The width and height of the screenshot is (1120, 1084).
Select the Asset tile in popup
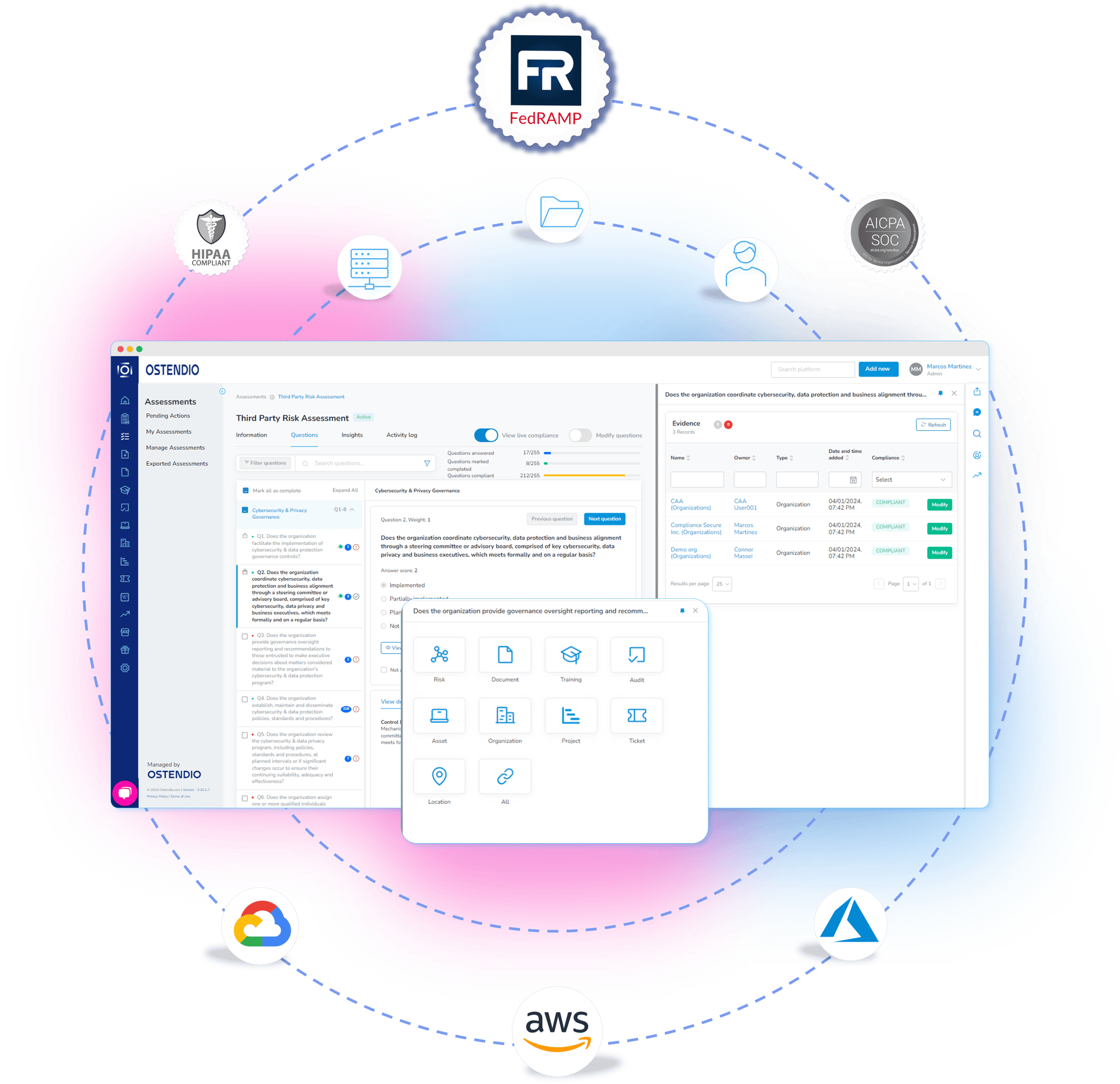tap(440, 715)
